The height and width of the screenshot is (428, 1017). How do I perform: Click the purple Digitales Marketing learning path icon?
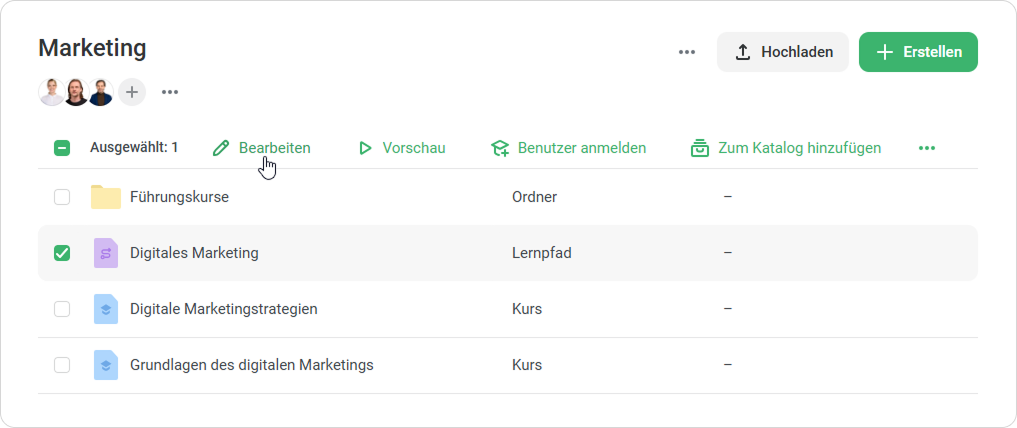coord(105,253)
